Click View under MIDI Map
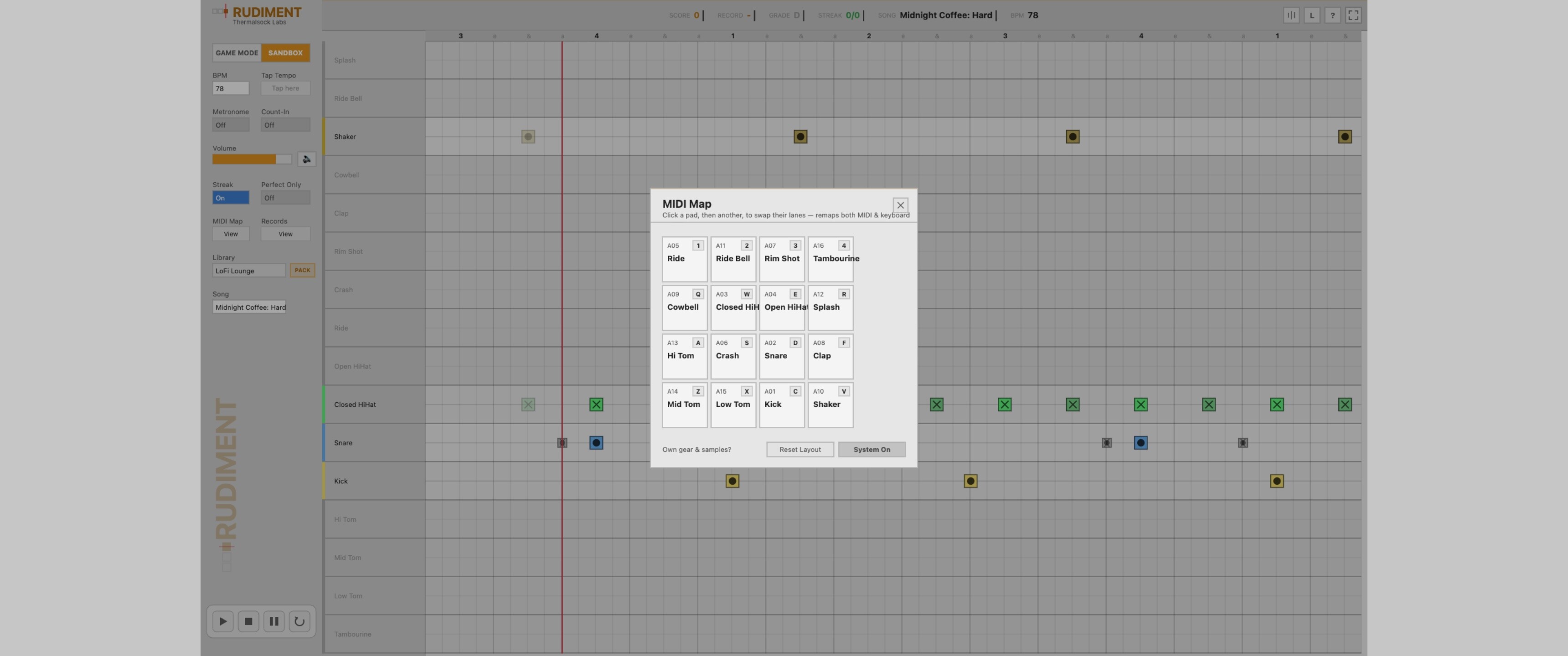This screenshot has width=1568, height=656. coord(231,234)
